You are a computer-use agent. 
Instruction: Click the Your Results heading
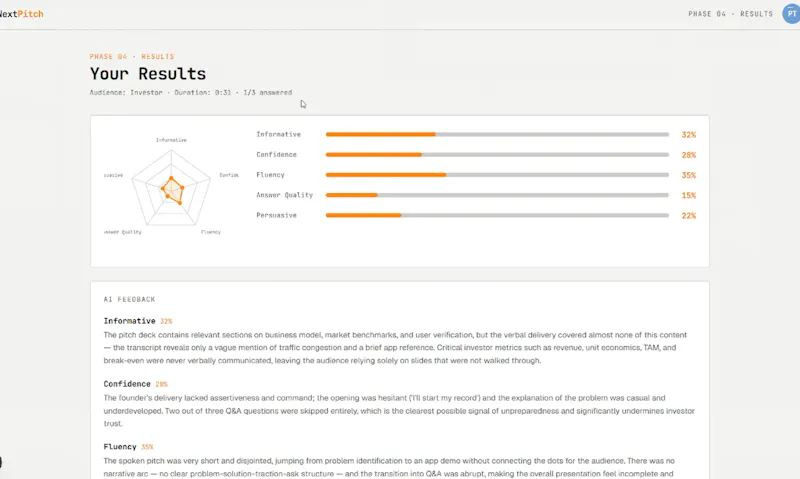148,73
